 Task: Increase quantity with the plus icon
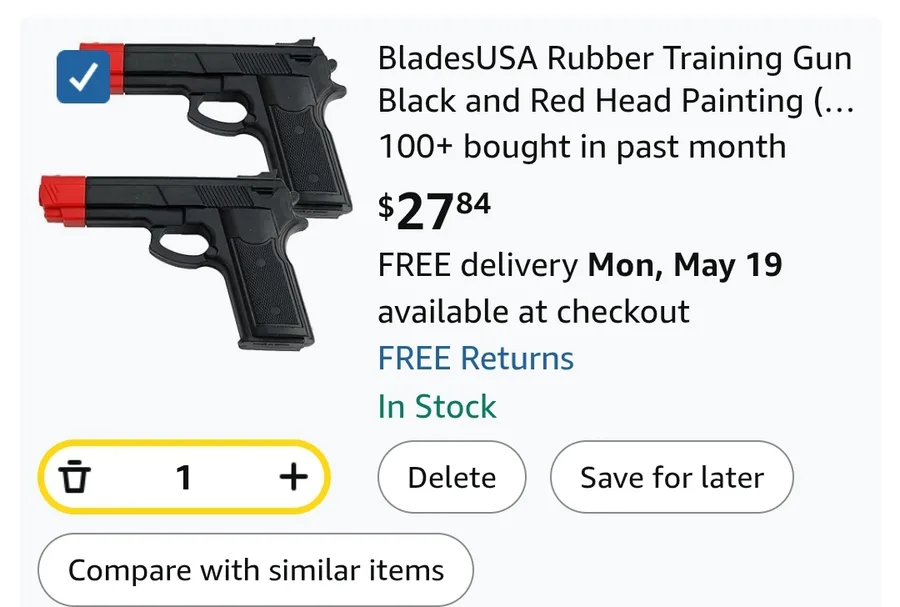293,477
